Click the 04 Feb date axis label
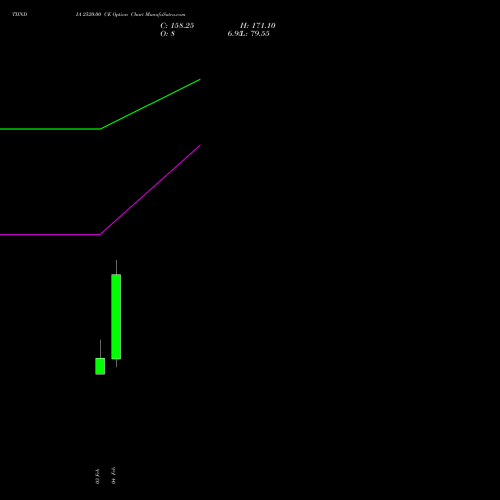 [114, 476]
